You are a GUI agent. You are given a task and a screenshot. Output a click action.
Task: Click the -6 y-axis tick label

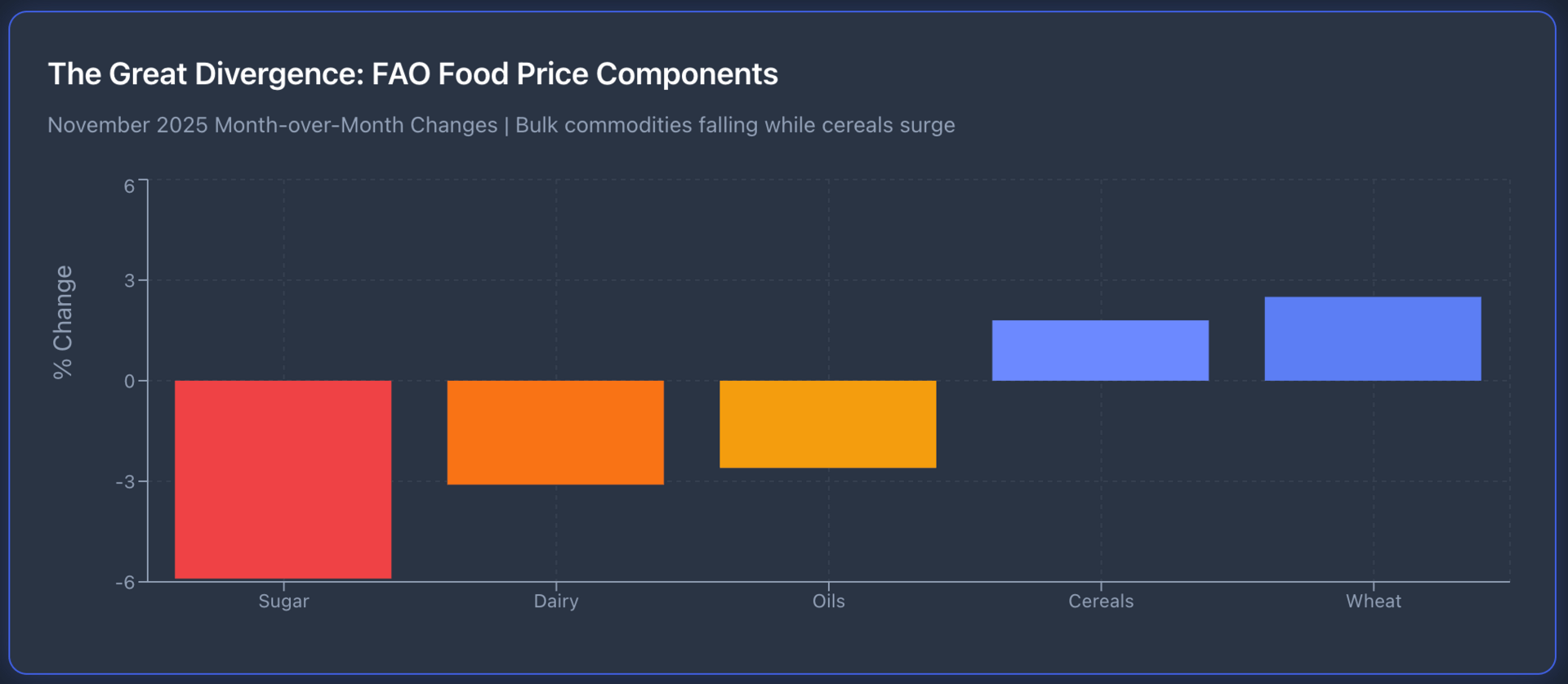pos(125,583)
